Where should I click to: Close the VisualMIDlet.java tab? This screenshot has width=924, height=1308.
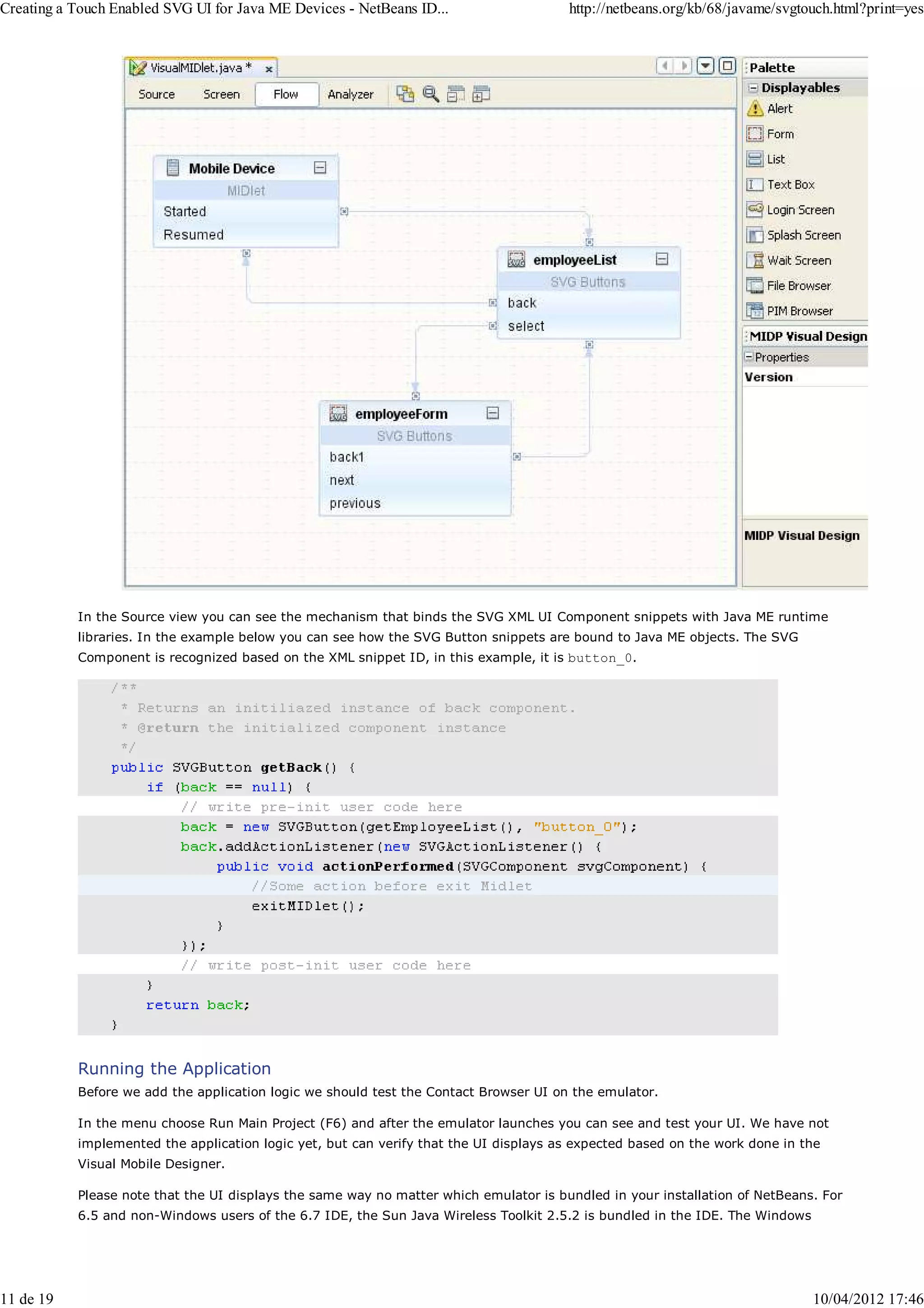tap(269, 70)
